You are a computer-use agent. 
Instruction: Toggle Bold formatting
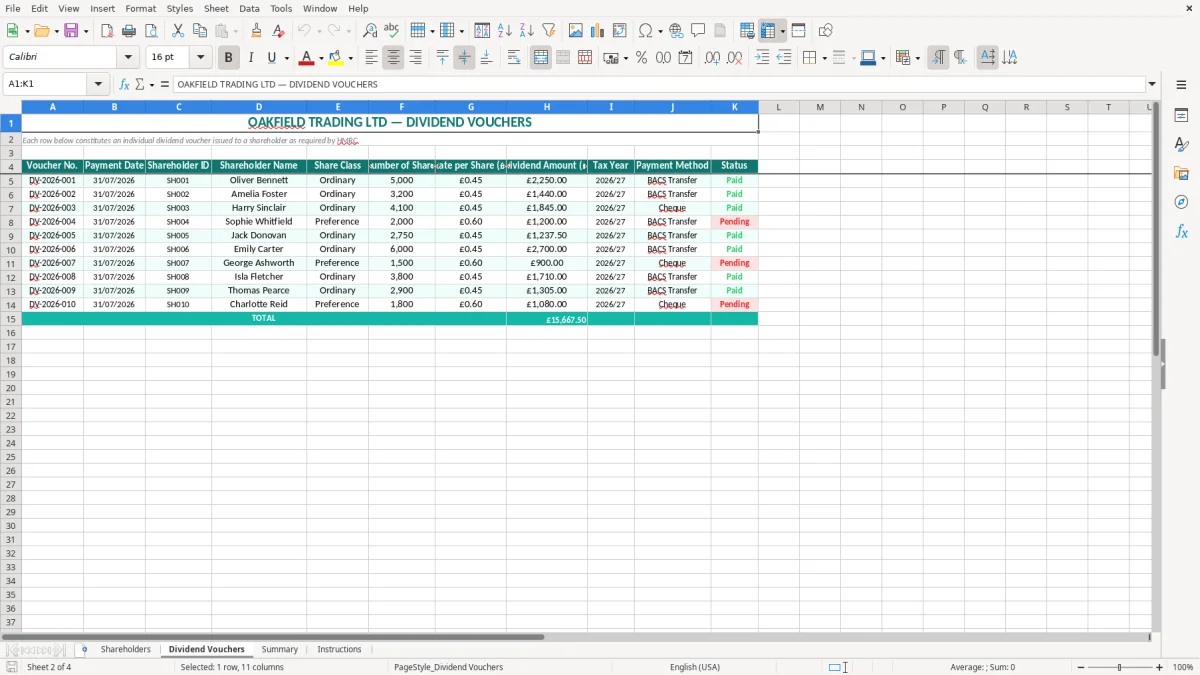(x=228, y=58)
